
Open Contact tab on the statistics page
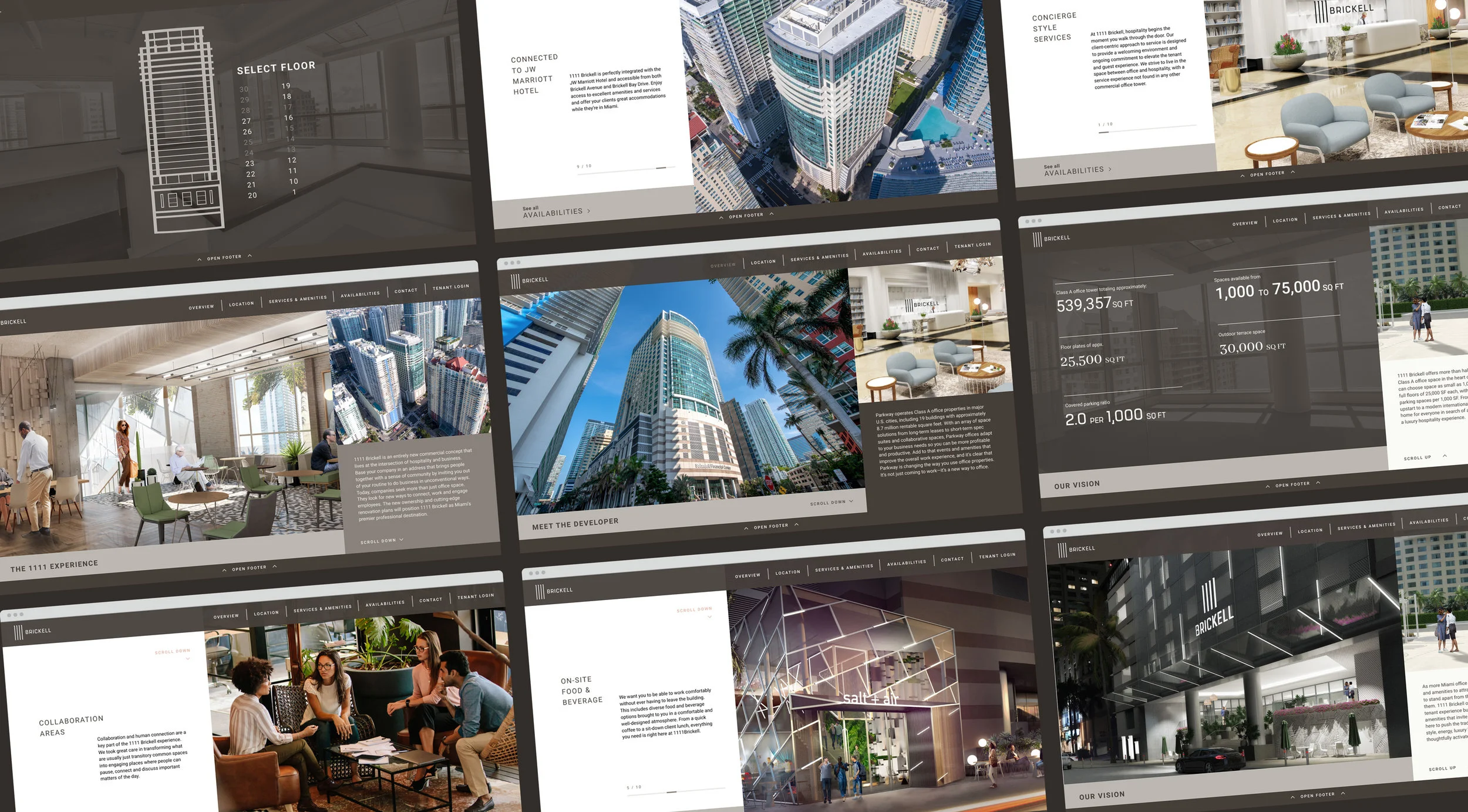(x=1449, y=207)
